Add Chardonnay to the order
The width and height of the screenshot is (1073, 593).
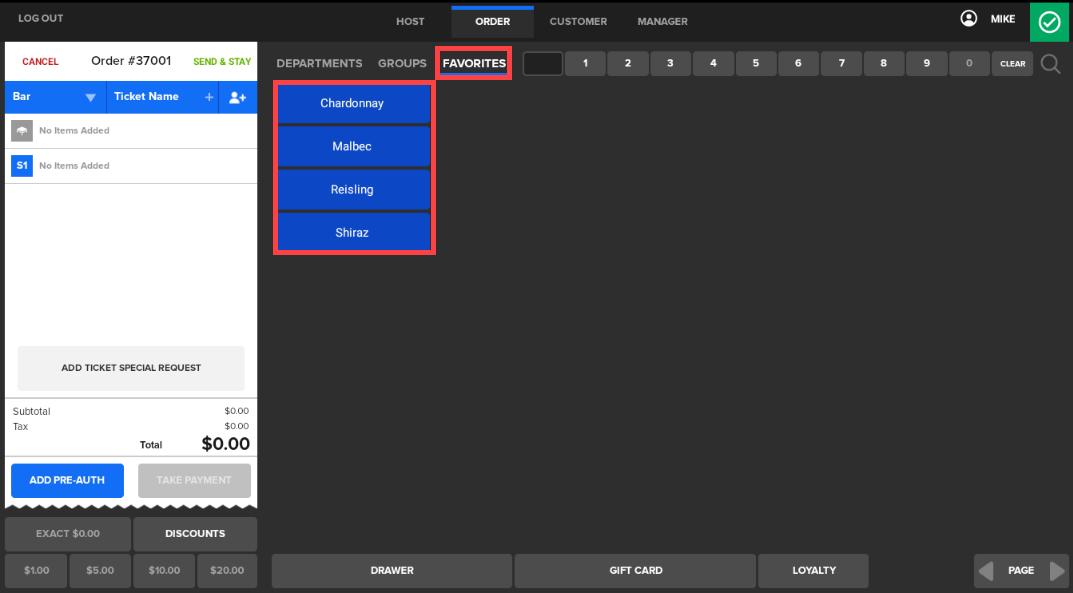[352, 104]
